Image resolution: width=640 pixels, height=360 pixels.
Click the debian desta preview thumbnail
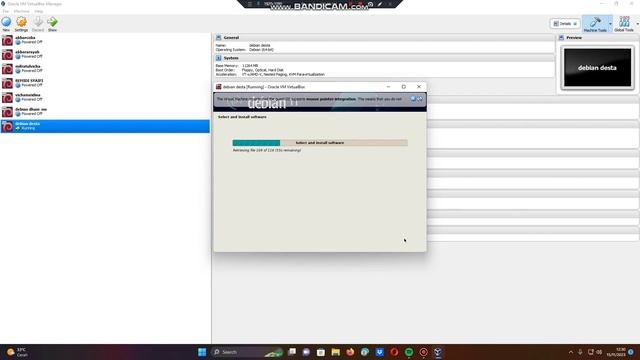click(x=597, y=68)
